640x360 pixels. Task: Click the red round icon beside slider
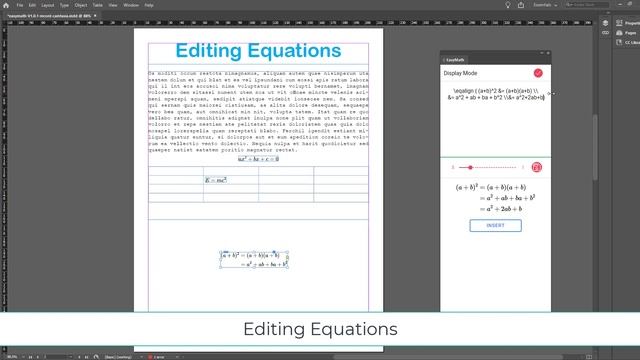536,167
